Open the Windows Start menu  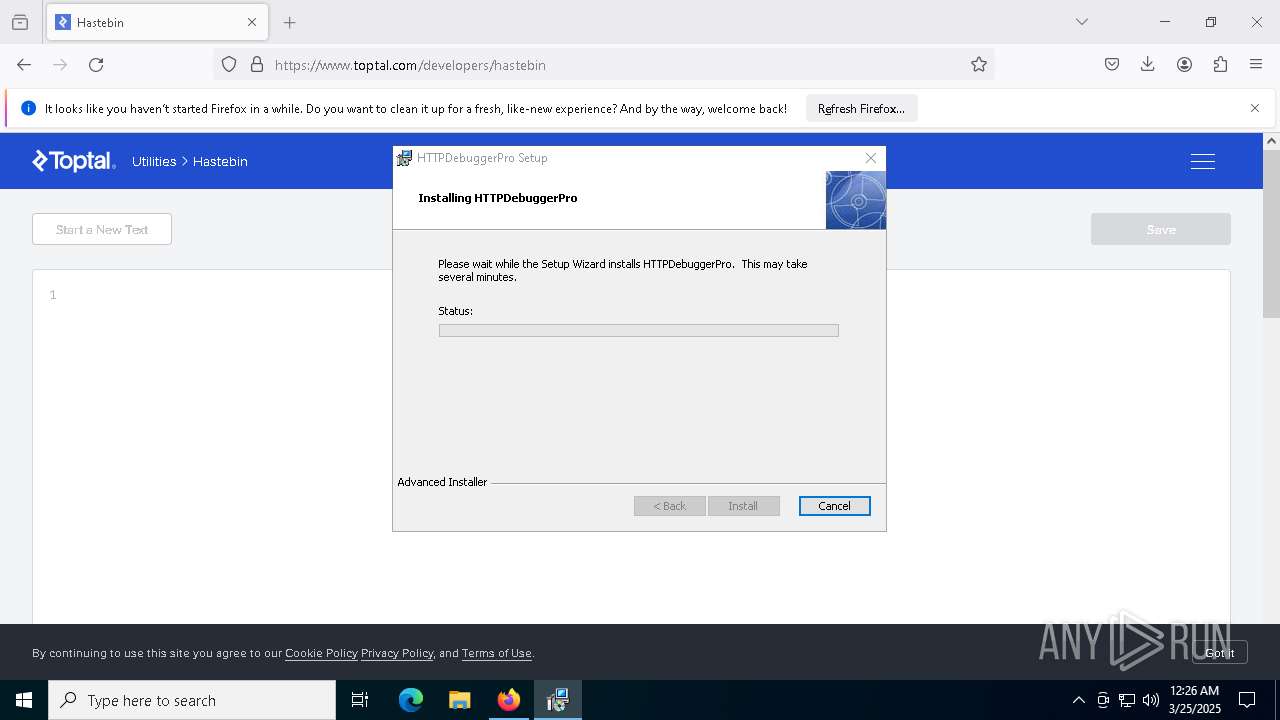coord(24,700)
